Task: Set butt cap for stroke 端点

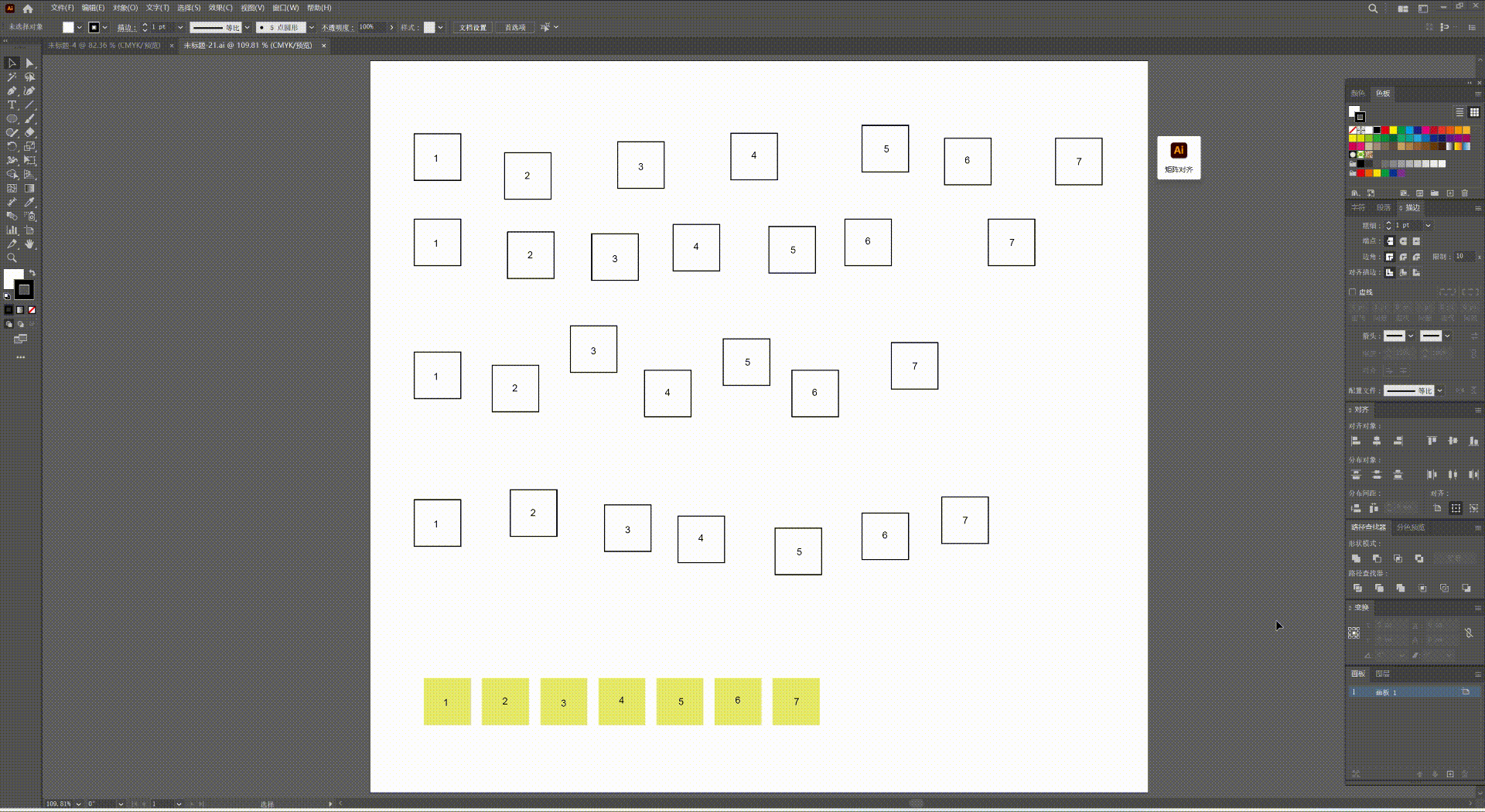Action: (x=1390, y=241)
